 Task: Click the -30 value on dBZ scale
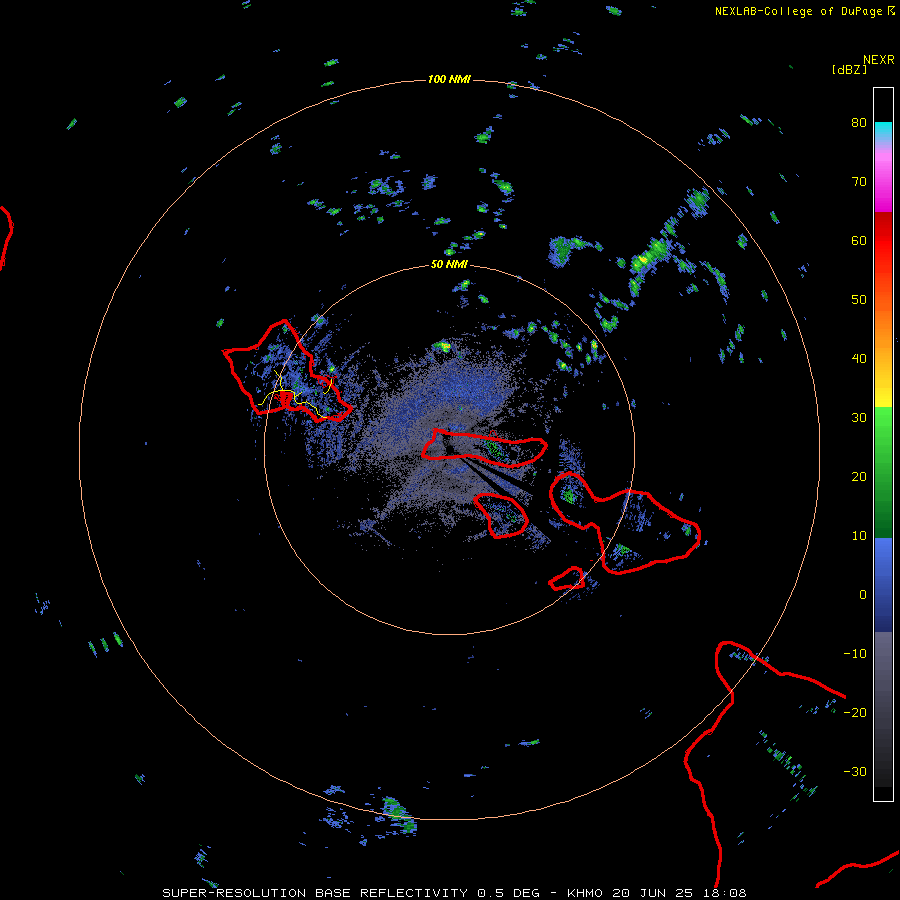pos(855,772)
